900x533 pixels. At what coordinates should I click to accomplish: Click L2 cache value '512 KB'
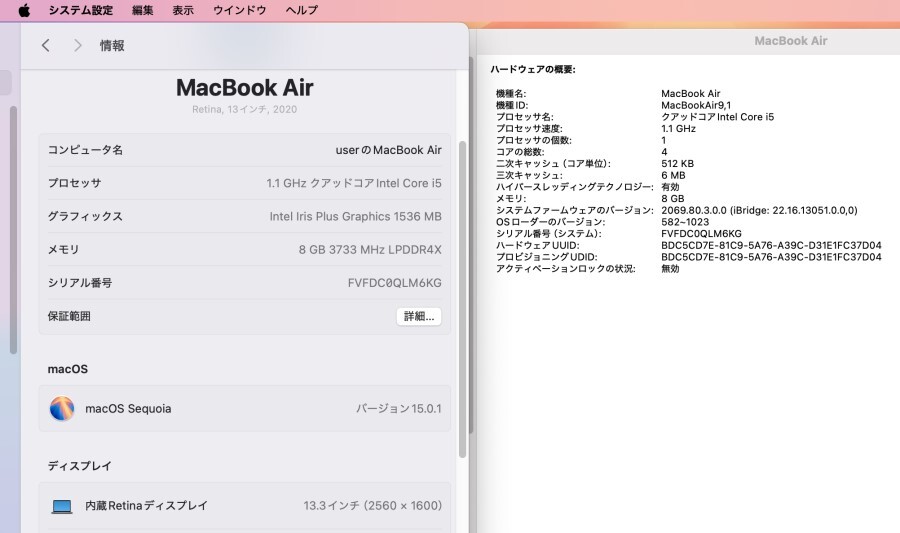pos(677,164)
